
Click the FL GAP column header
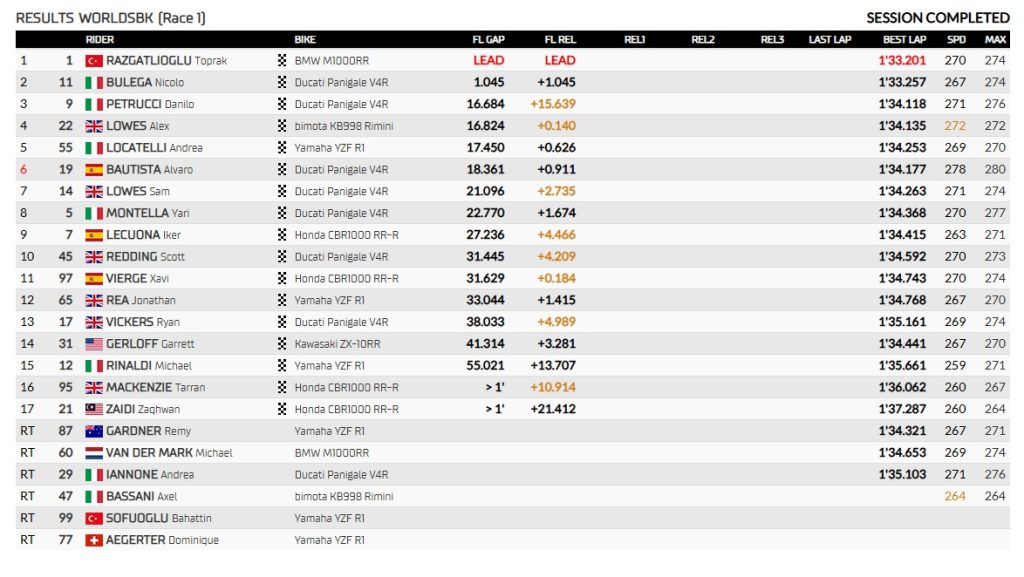[x=488, y=40]
